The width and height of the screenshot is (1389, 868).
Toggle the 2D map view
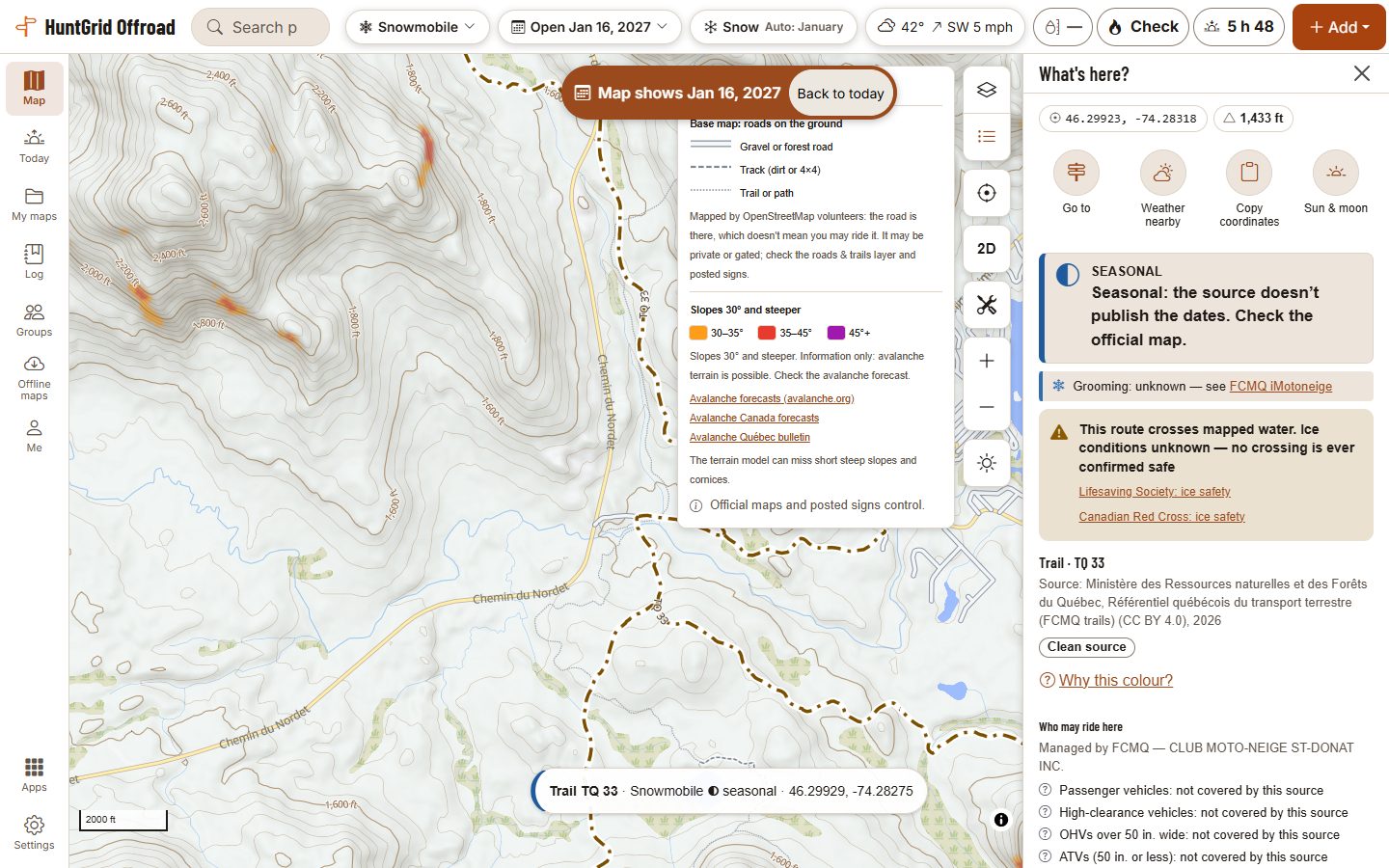987,249
